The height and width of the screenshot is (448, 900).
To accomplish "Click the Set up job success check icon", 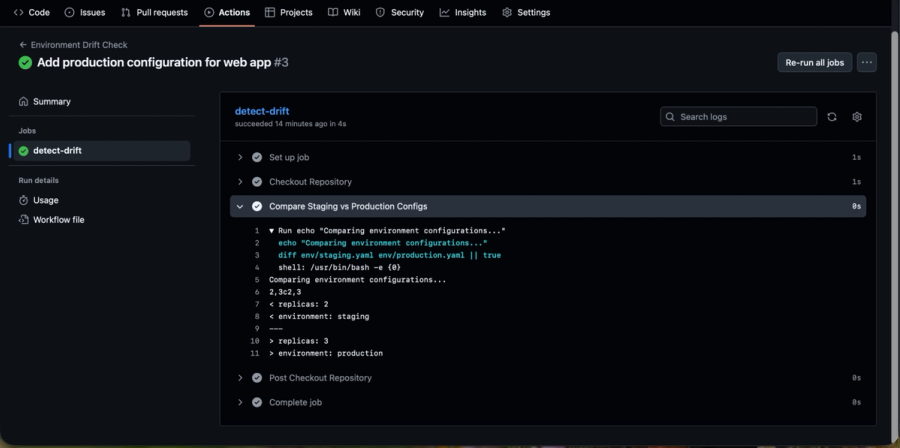I will point(257,157).
